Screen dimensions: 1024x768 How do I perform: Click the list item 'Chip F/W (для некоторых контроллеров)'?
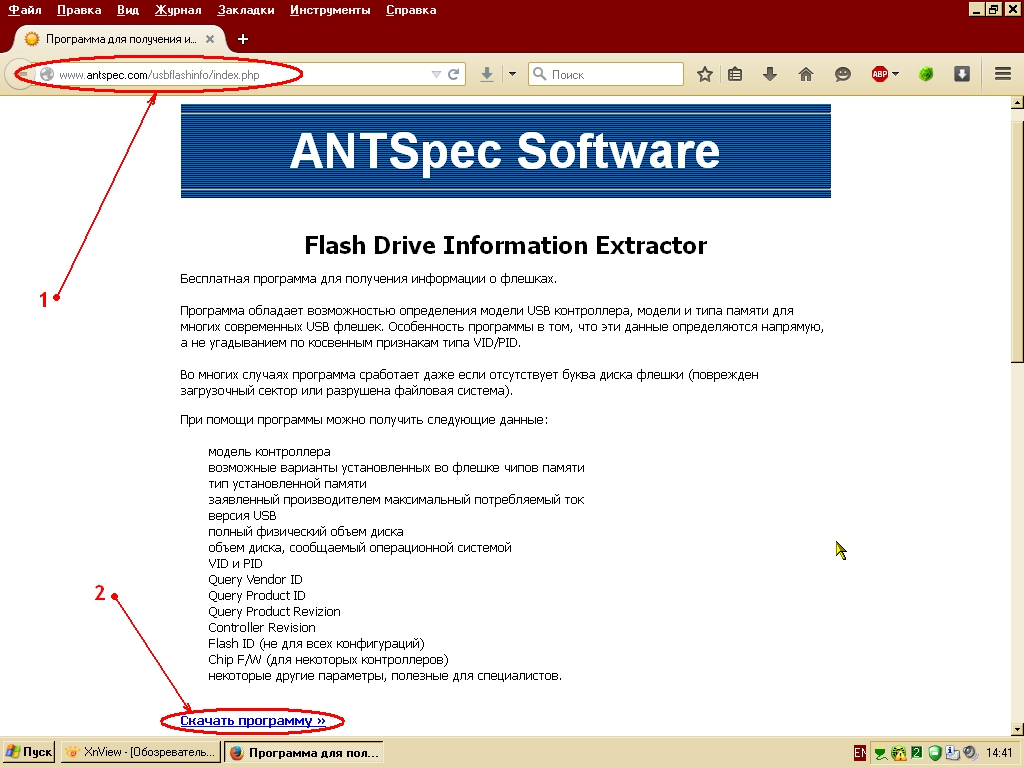328,660
